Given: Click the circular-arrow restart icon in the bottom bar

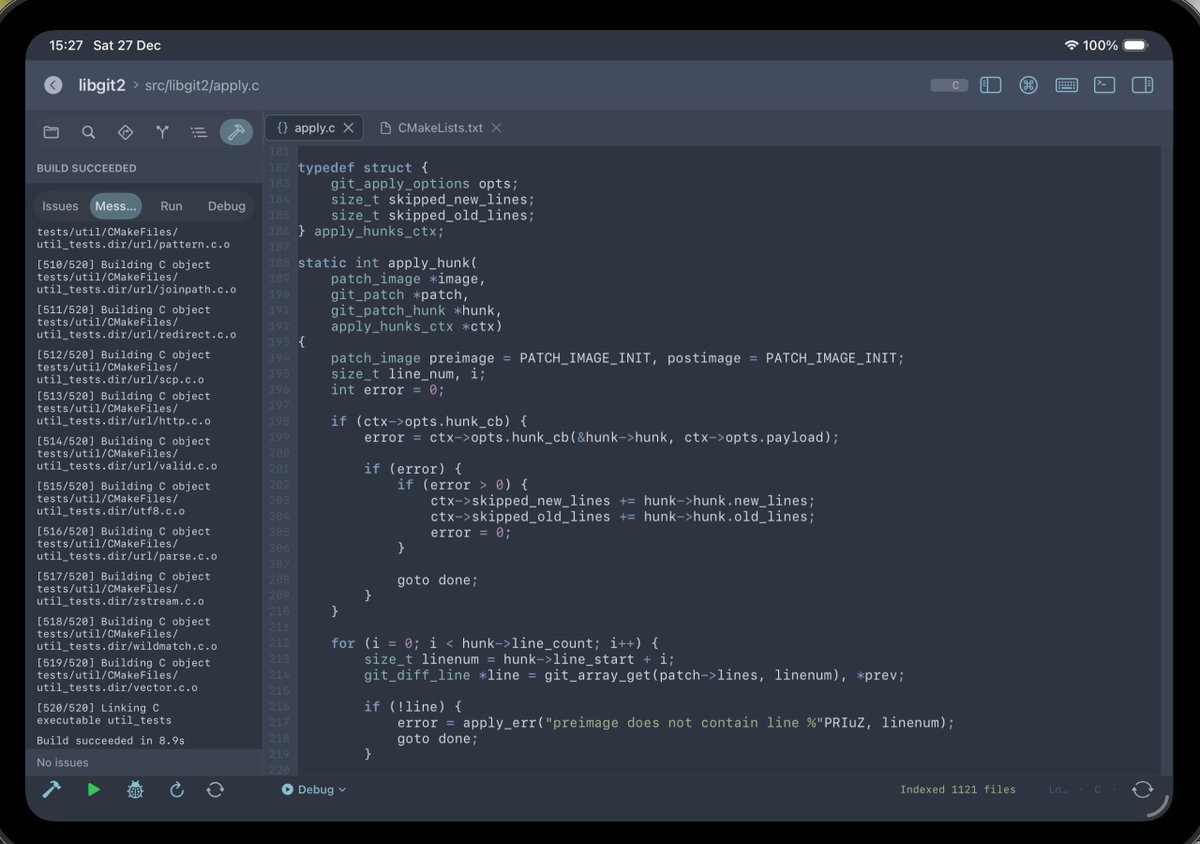Looking at the screenshot, I should (x=177, y=790).
